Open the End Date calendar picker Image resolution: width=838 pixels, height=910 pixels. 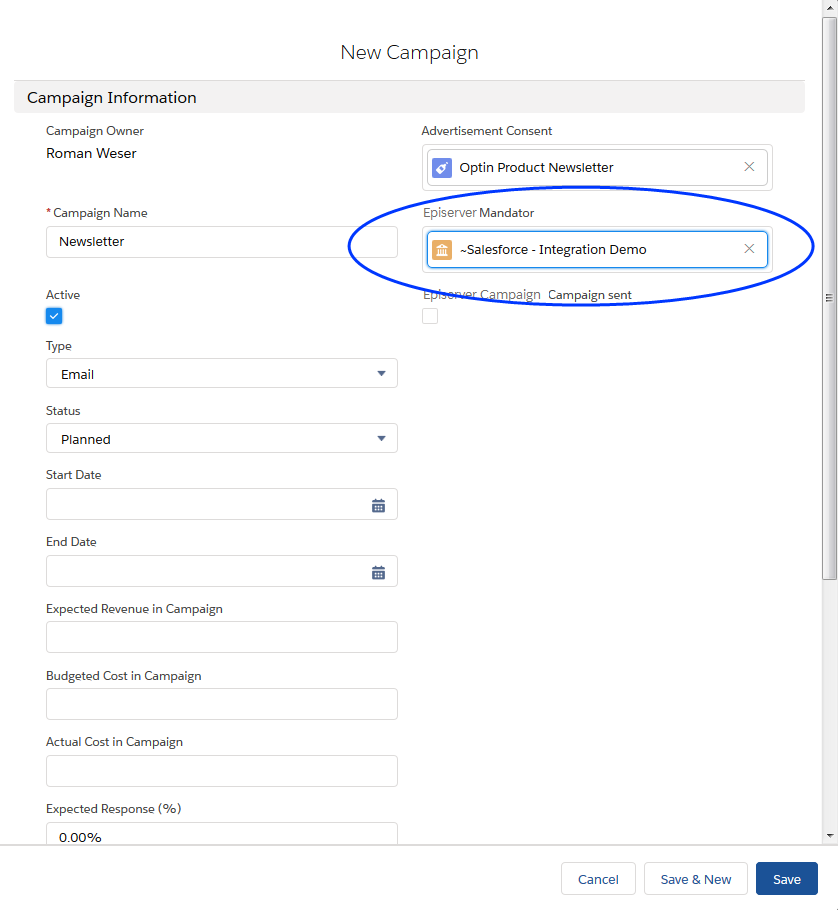378,573
